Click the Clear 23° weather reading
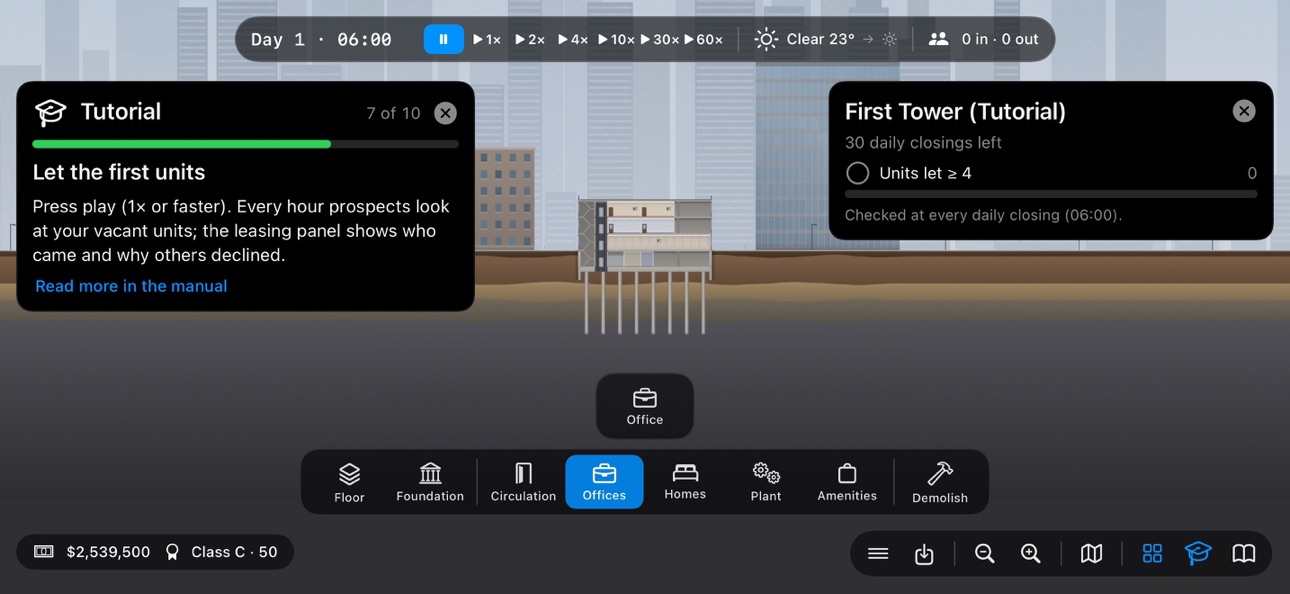Screen dimensions: 1290x594 pyautogui.click(x=821, y=40)
